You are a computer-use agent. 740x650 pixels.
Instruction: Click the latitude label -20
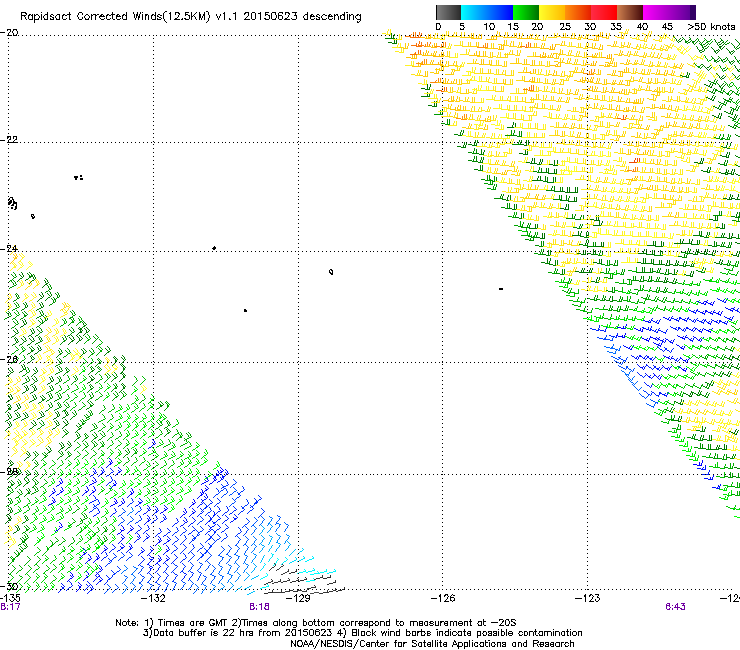(x=9, y=33)
